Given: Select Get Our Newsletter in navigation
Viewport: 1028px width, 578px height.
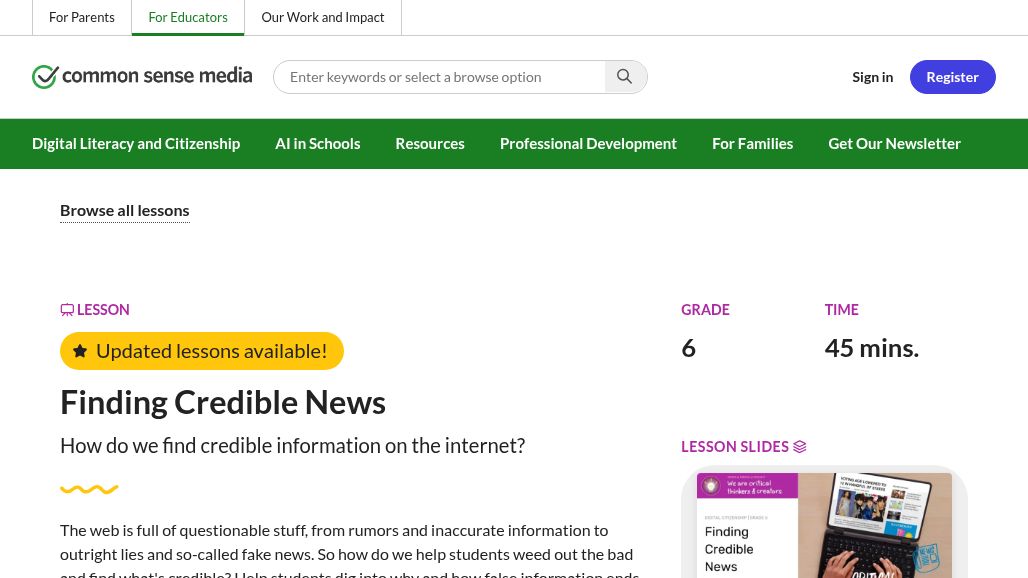Looking at the screenshot, I should [894, 144].
